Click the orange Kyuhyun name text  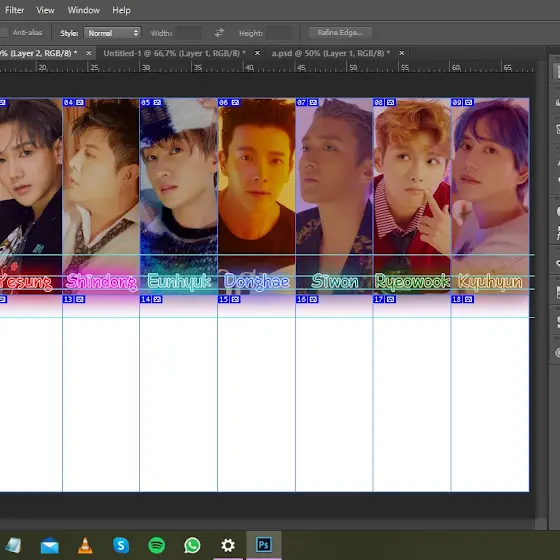pos(490,282)
